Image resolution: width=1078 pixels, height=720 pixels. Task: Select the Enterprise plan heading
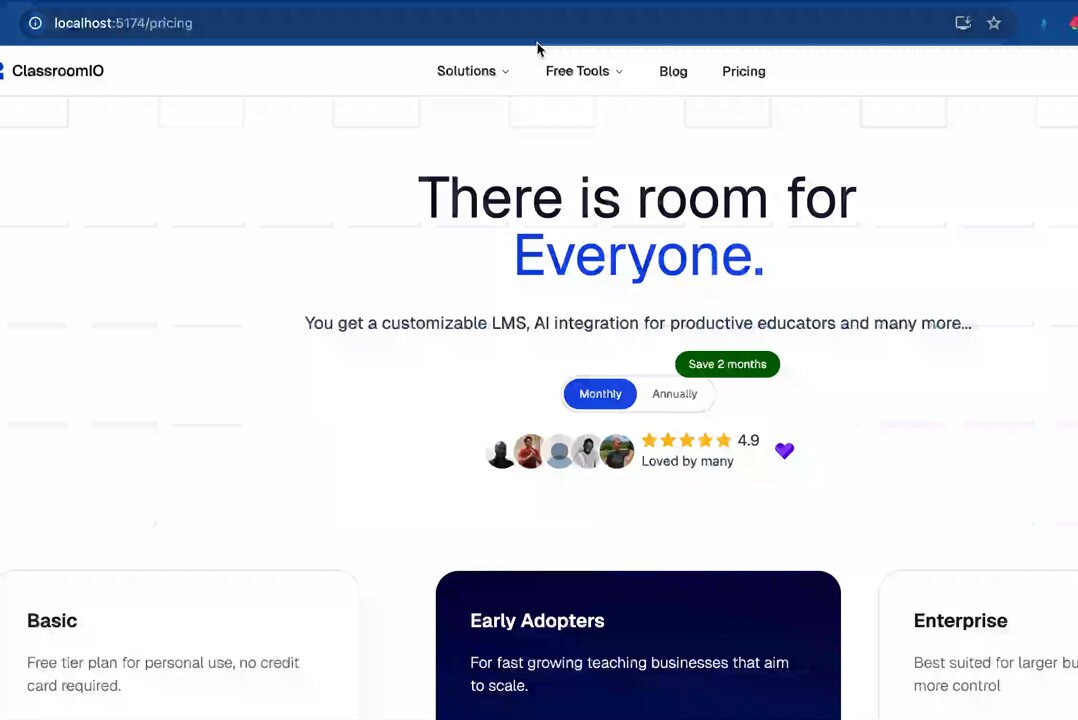tap(960, 620)
